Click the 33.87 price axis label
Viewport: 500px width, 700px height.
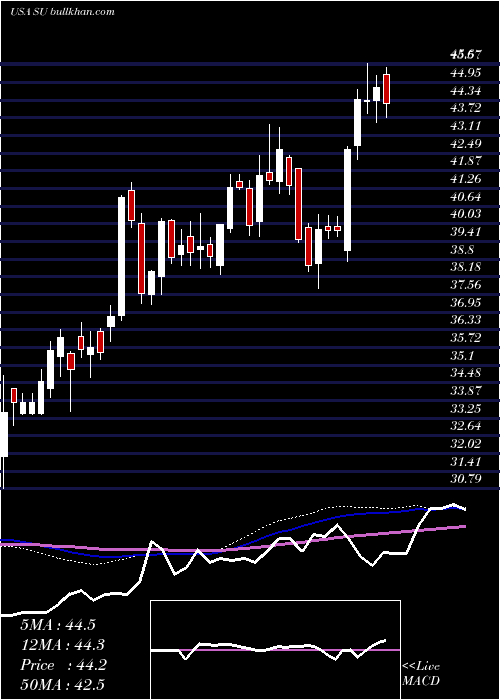pos(466,391)
